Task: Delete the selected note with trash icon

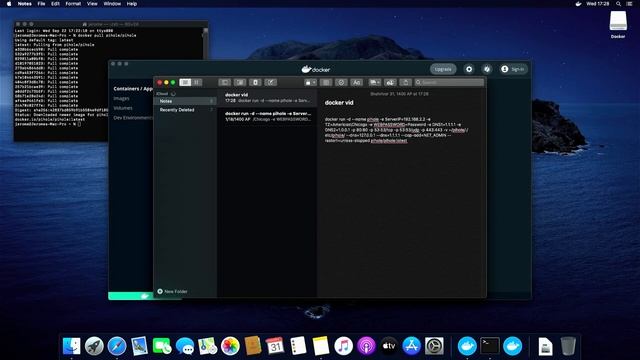Action: pos(256,82)
